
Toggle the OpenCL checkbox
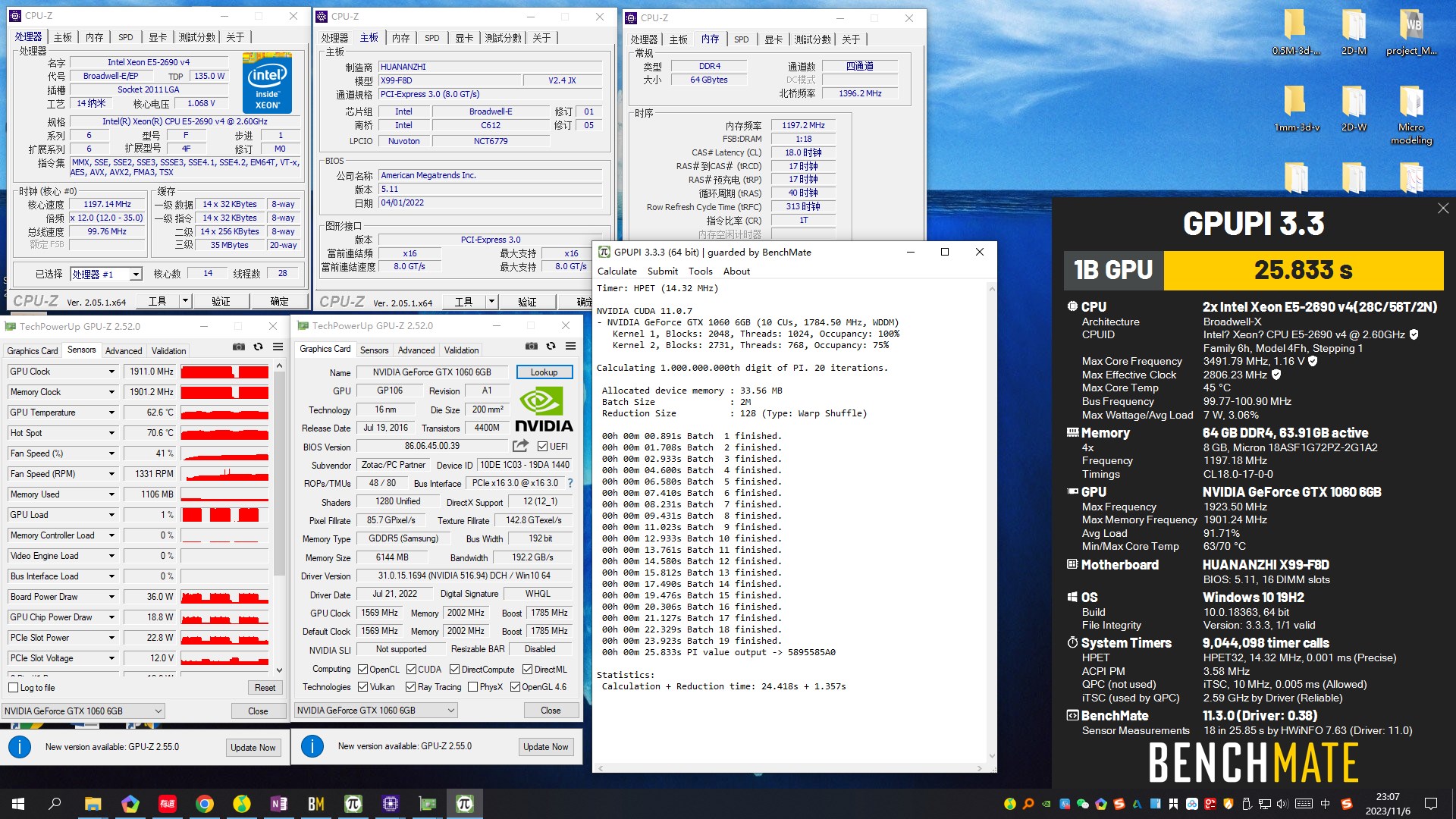(x=363, y=670)
